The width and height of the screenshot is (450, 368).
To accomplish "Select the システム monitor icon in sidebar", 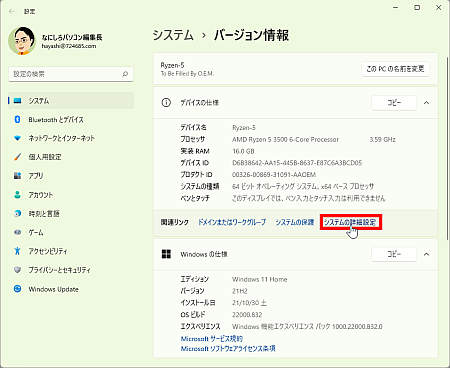I will [x=17, y=101].
